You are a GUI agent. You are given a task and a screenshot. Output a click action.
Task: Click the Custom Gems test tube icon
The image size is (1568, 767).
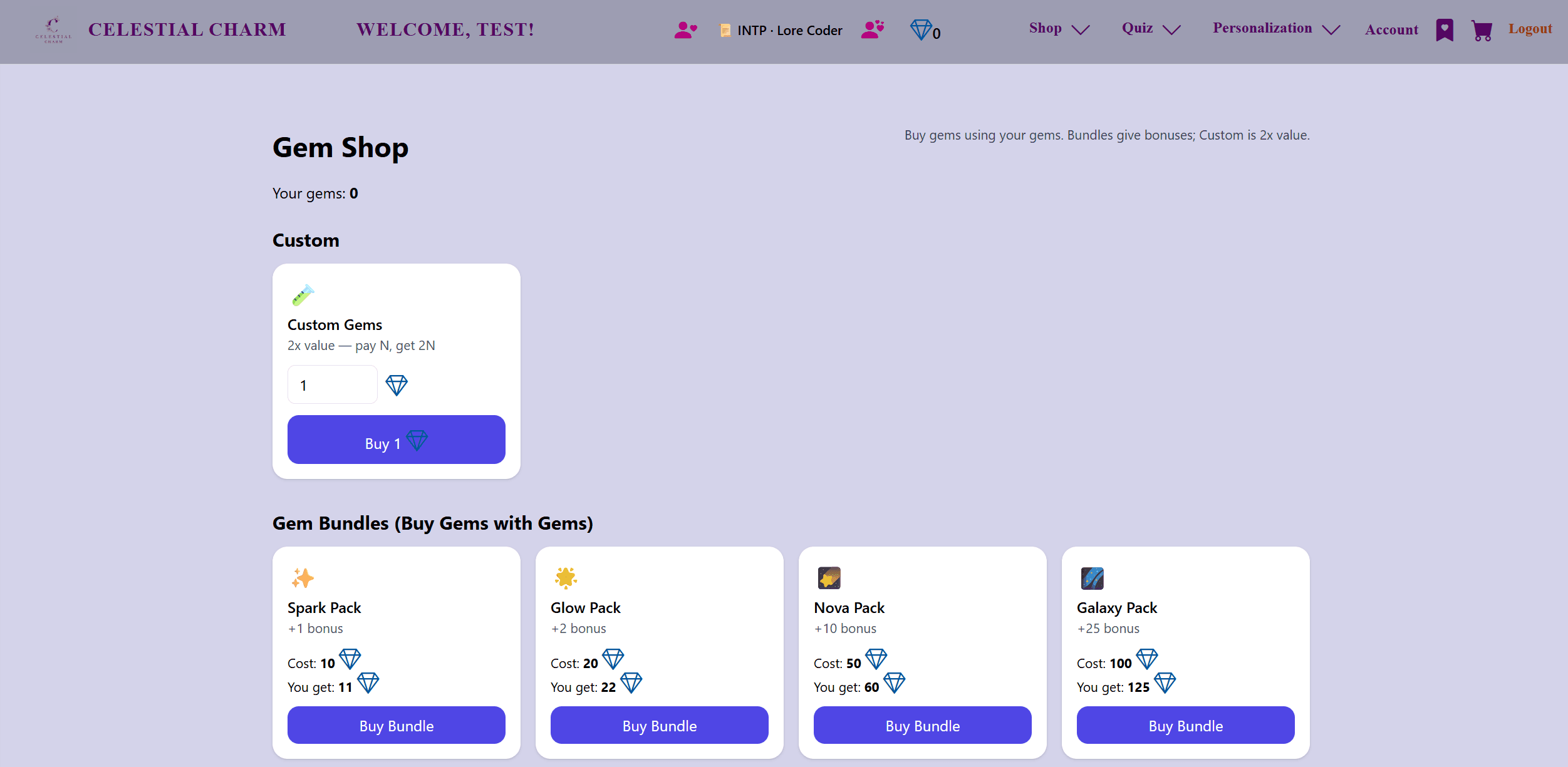303,295
